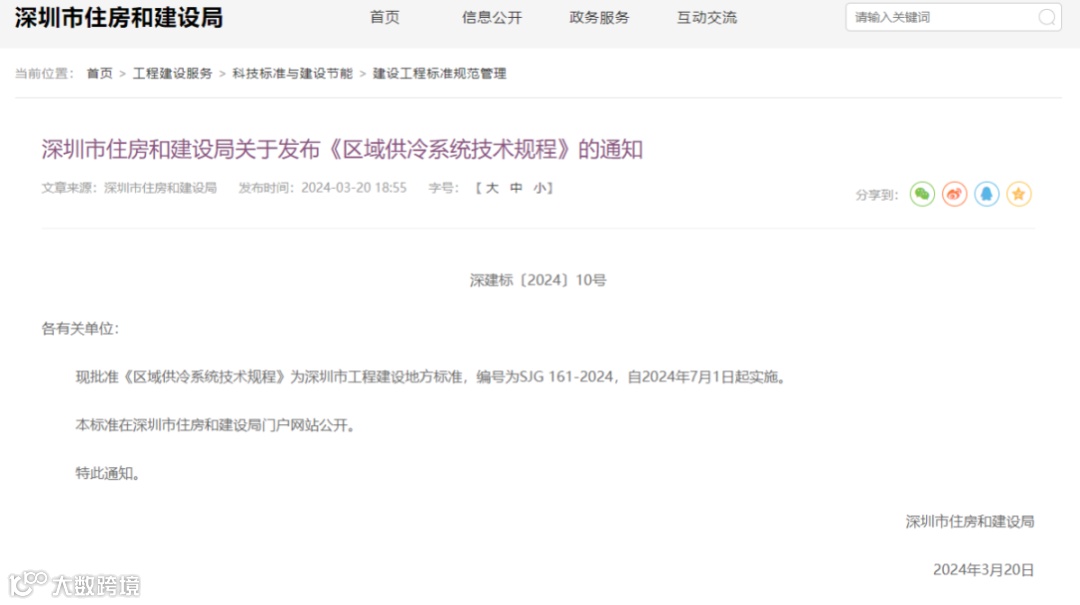Click the search magnifier icon

point(1046,17)
